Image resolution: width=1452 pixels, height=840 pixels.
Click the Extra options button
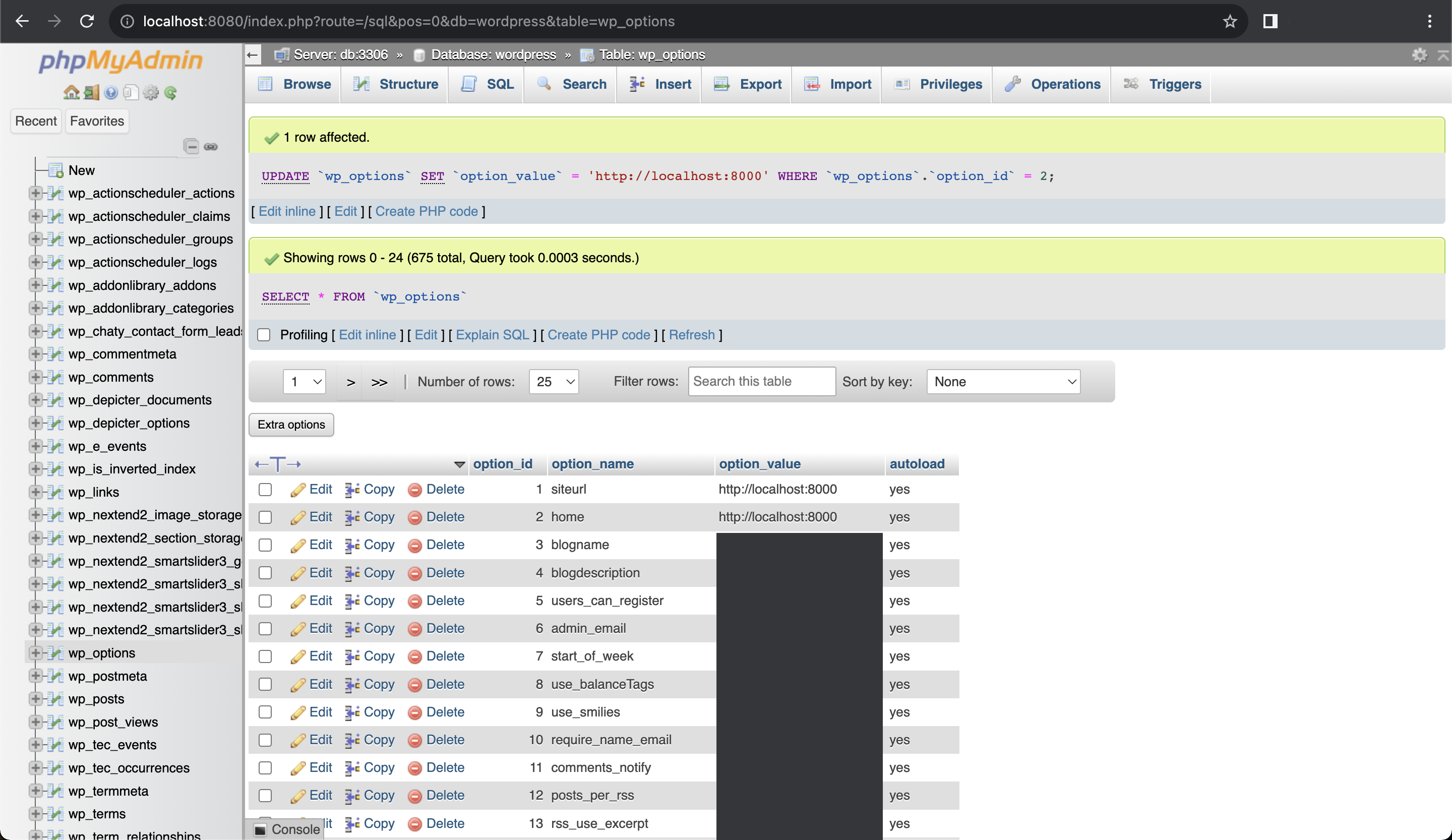click(290, 424)
